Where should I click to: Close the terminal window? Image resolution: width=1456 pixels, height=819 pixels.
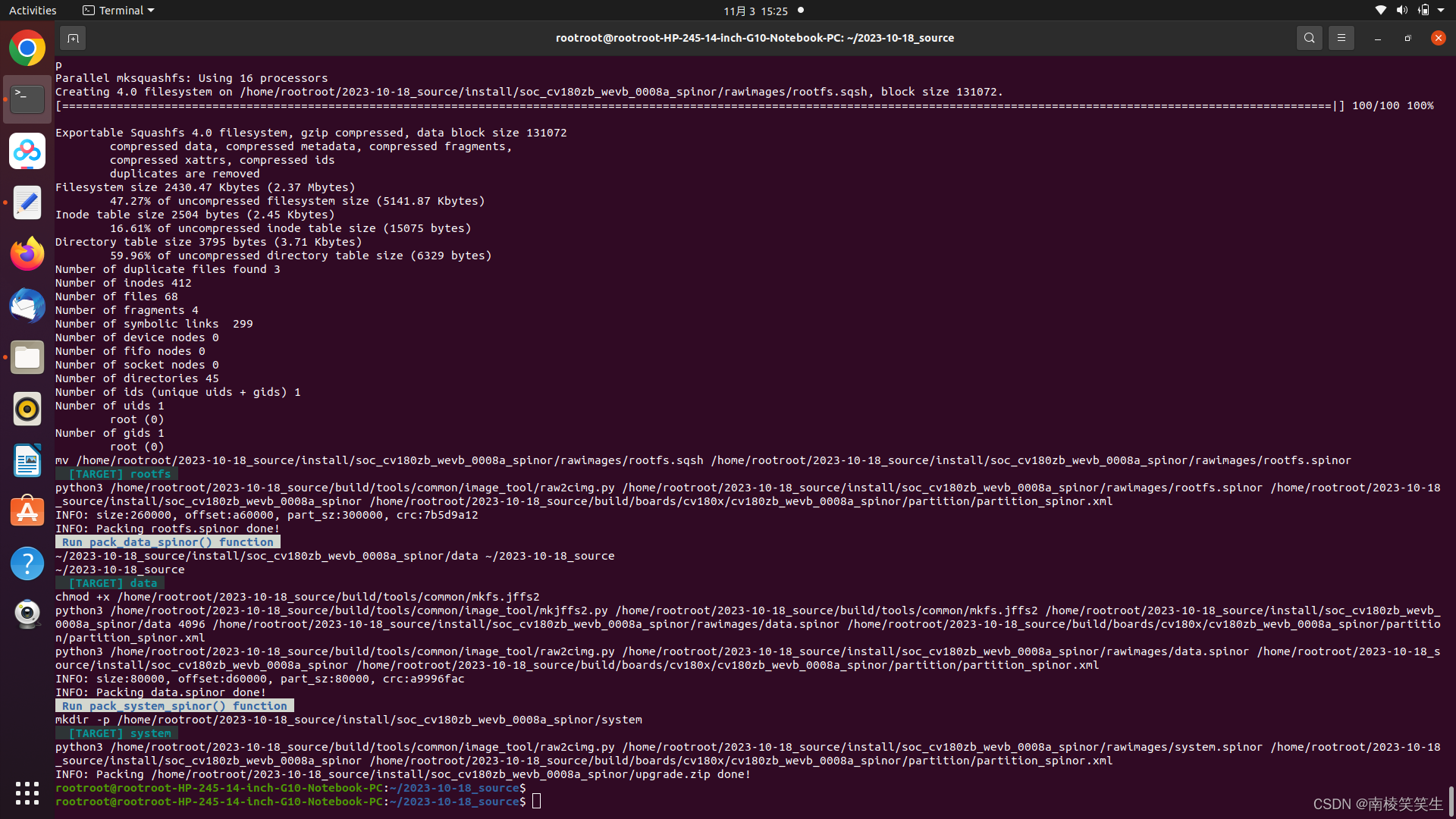point(1438,38)
